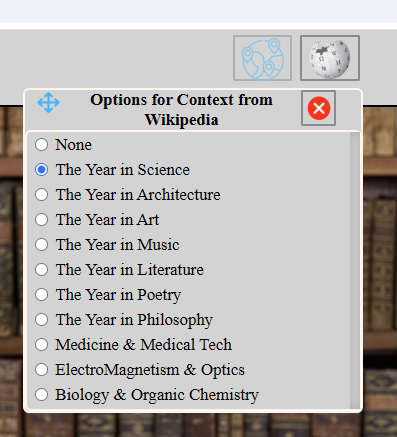Image resolution: width=397 pixels, height=437 pixels.
Task: Click the Options for Context from Wikipedia title
Action: pos(181,109)
